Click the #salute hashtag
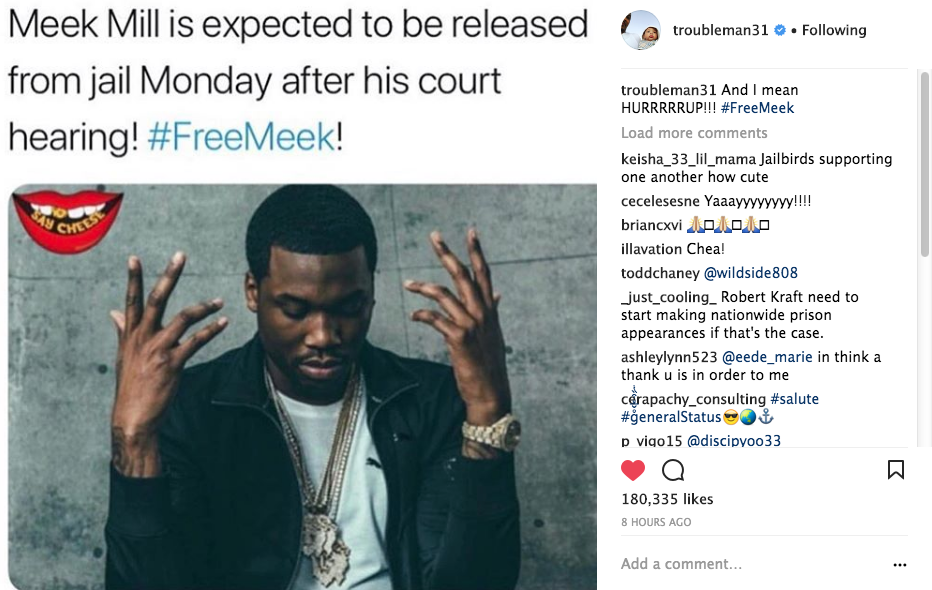This screenshot has width=932, height=590. pyautogui.click(x=794, y=398)
